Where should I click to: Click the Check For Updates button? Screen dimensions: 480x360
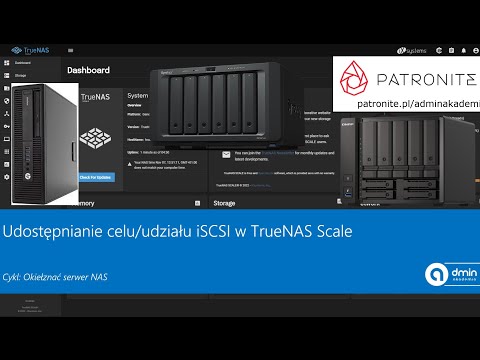97,177
